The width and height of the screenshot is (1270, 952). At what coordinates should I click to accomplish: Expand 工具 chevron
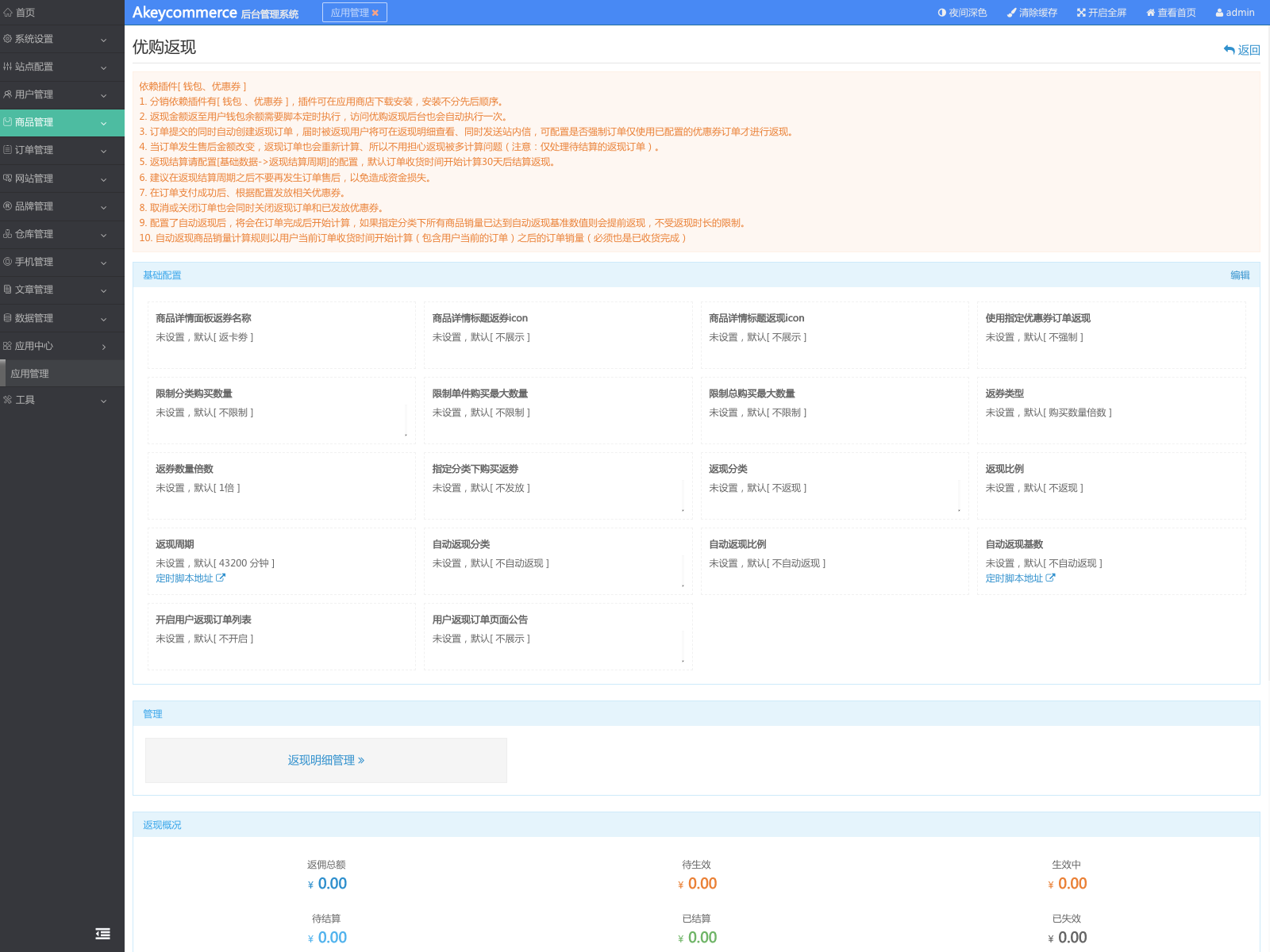103,401
